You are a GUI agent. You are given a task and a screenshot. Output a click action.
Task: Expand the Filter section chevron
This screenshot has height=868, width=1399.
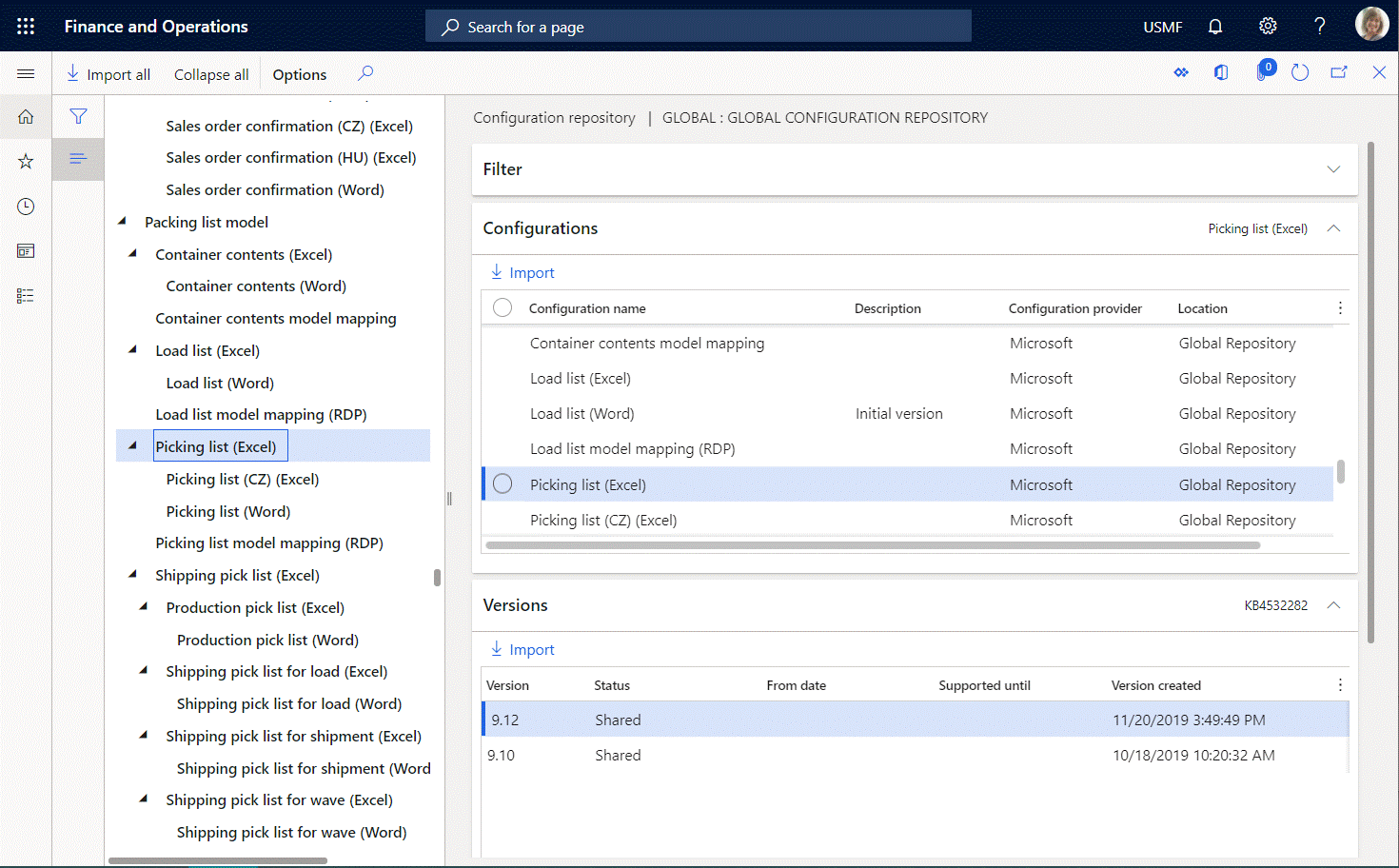(1333, 169)
